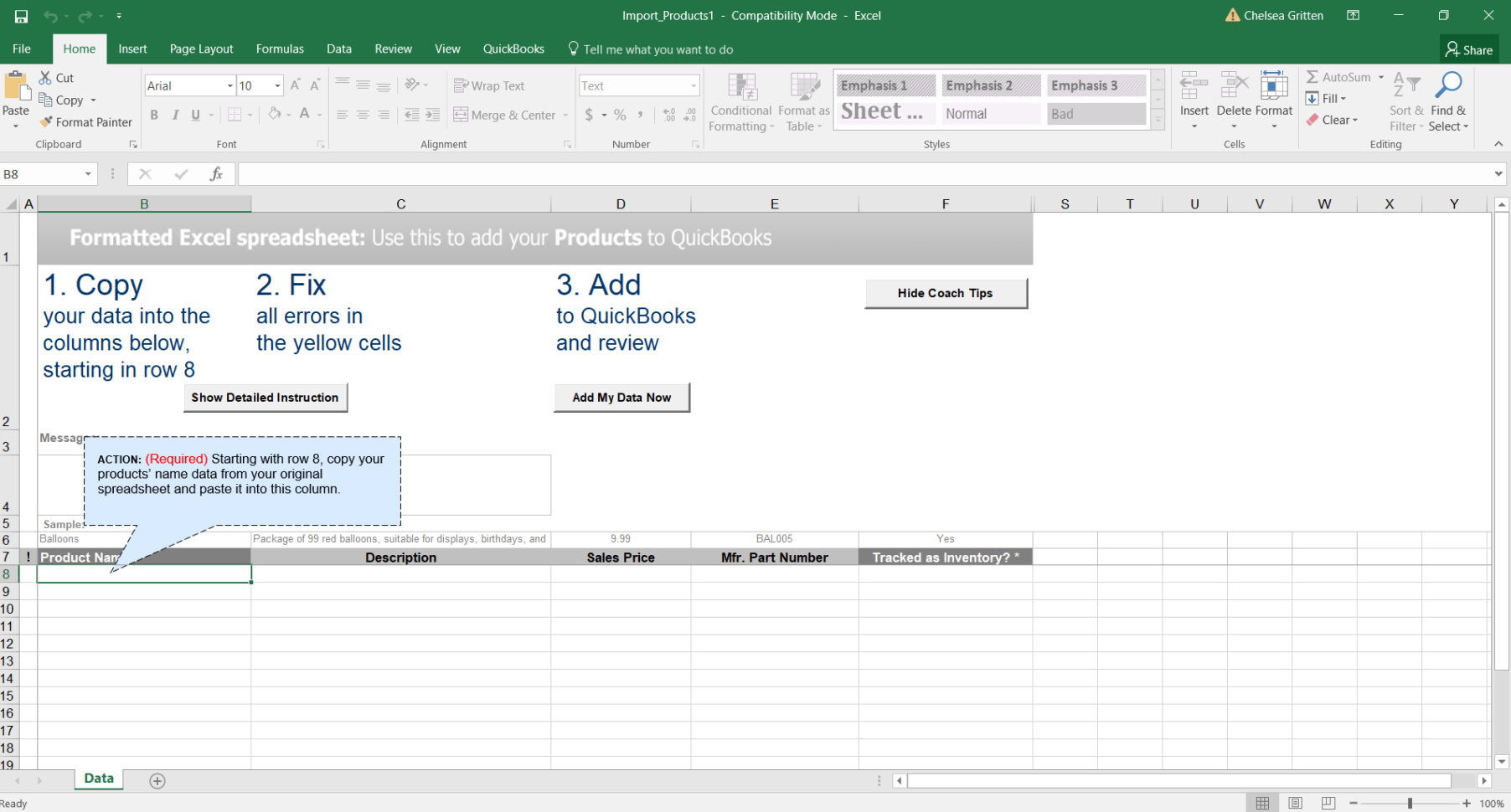Open the font size dropdown
1511x812 pixels.
tap(276, 85)
